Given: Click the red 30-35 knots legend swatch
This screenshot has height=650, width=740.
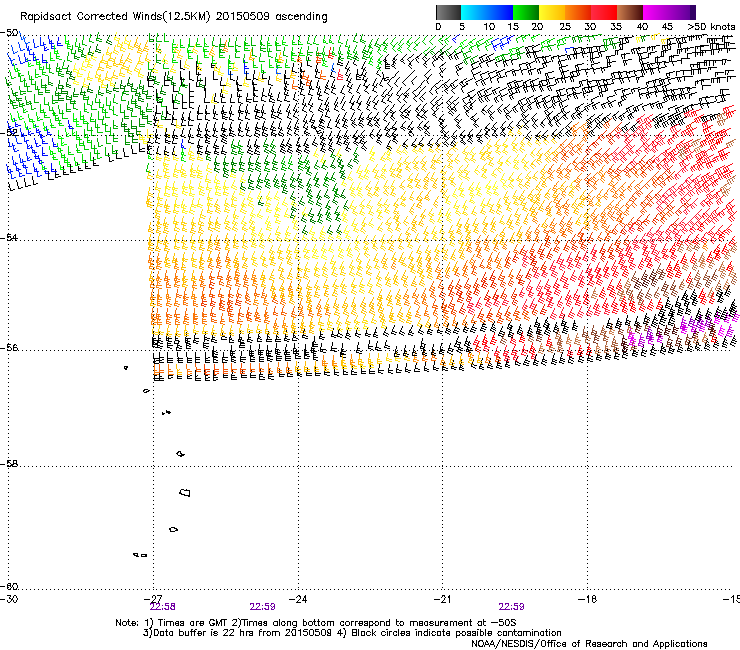Looking at the screenshot, I should [604, 12].
